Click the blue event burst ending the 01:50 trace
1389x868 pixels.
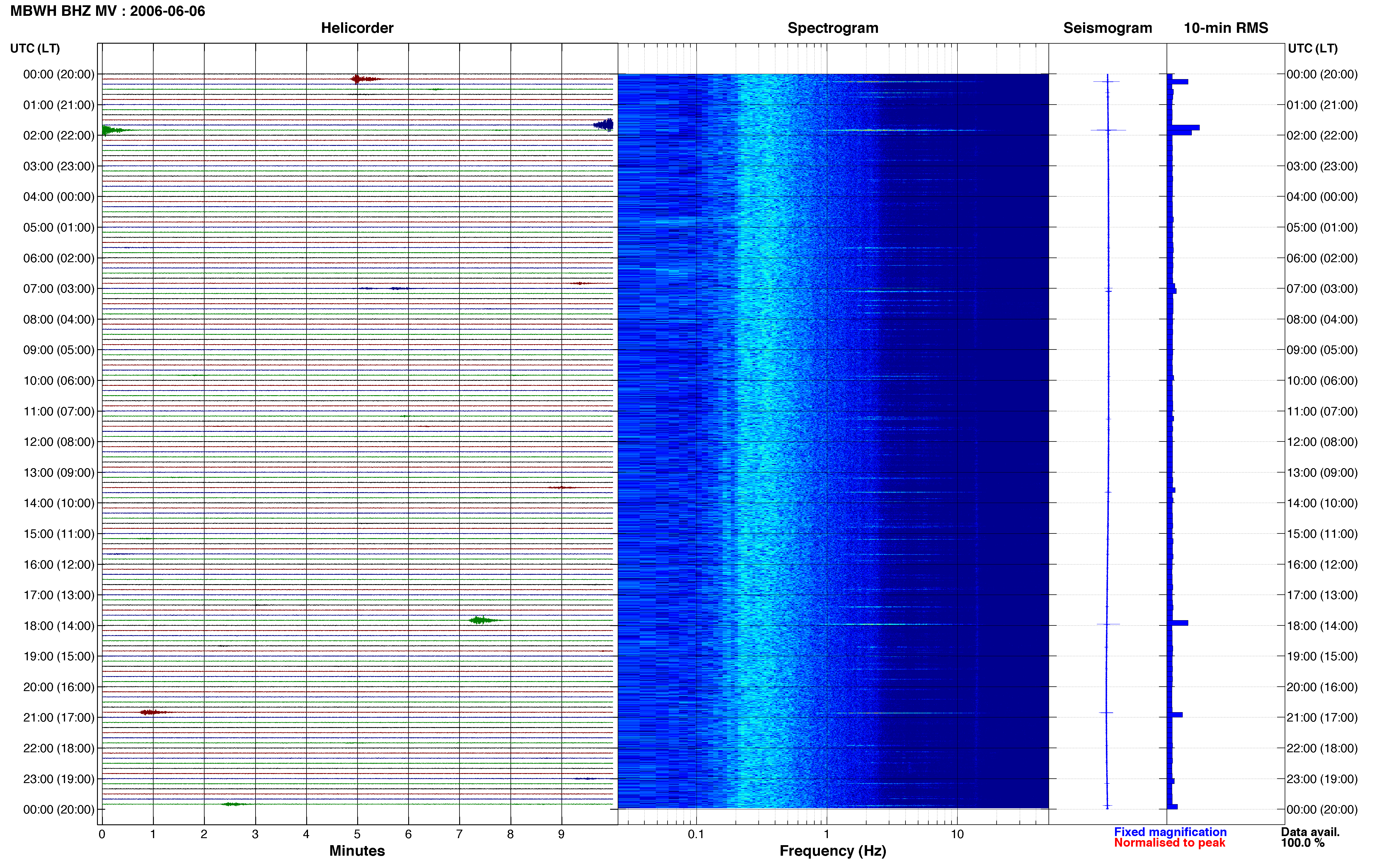coord(603,125)
